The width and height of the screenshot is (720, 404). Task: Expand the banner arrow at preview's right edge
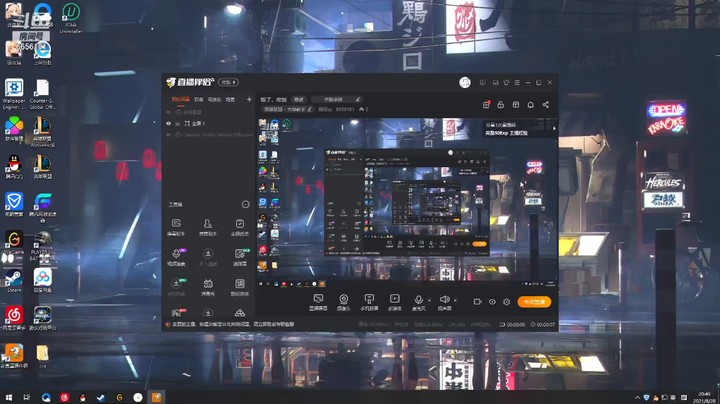click(x=554, y=129)
